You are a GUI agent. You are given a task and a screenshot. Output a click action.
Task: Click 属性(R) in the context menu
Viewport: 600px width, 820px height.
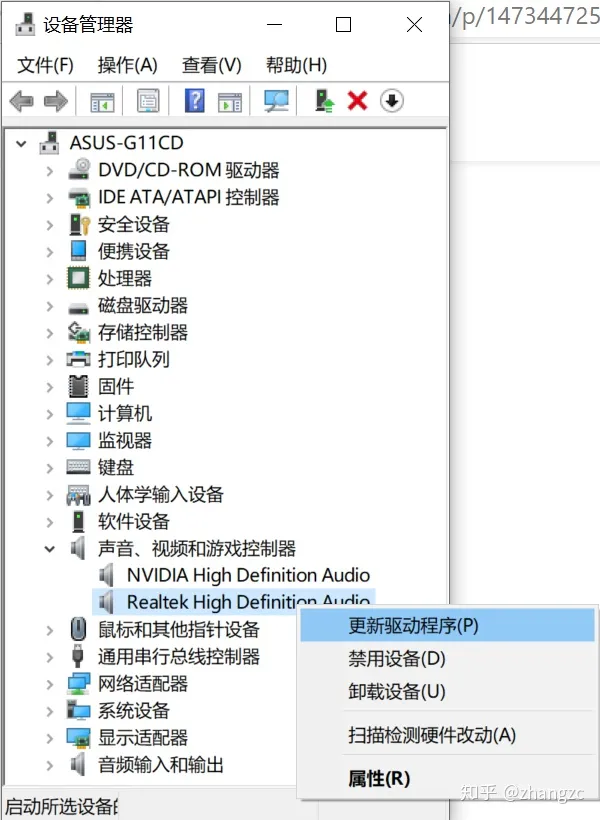379,778
